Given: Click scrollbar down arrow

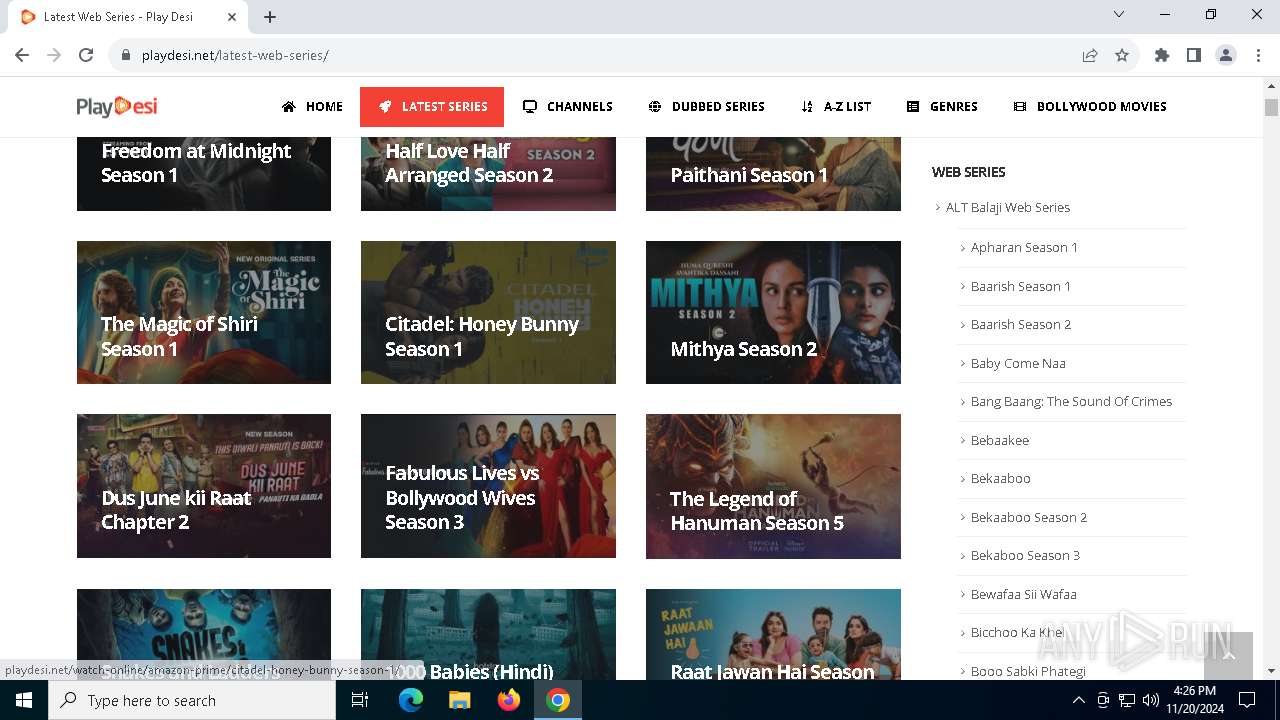Looking at the screenshot, I should (x=1271, y=671).
